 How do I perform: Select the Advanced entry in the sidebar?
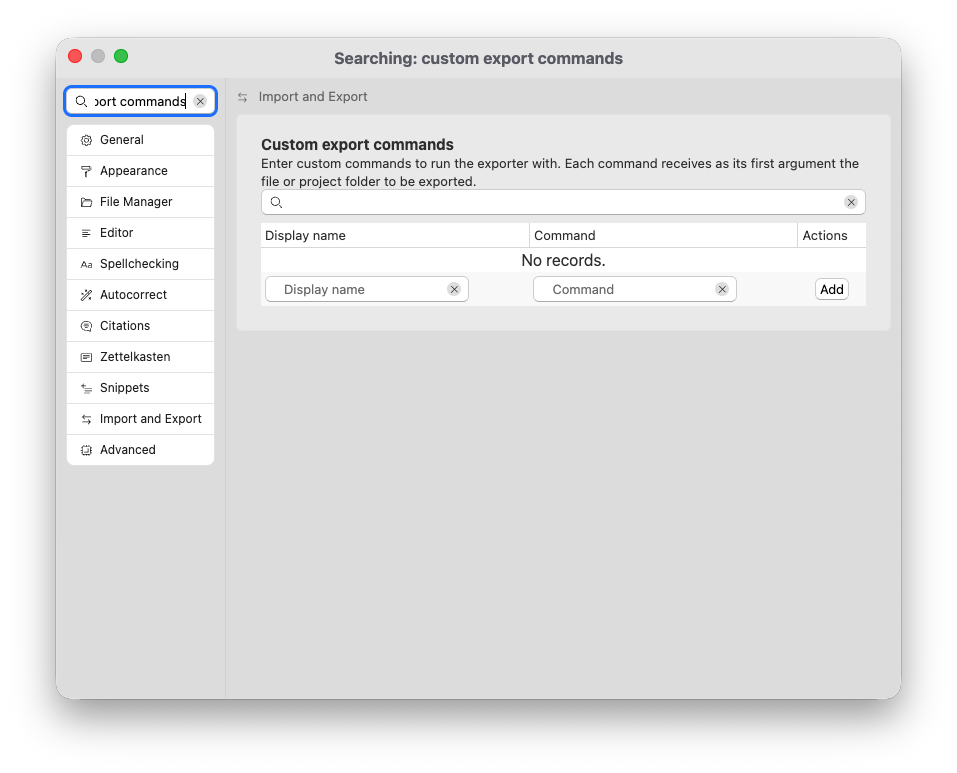tap(128, 450)
